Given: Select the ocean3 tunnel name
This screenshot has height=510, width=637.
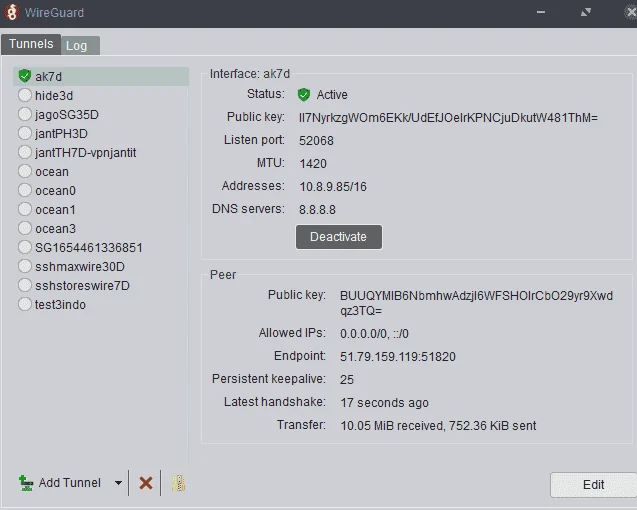Looking at the screenshot, I should (55, 229).
